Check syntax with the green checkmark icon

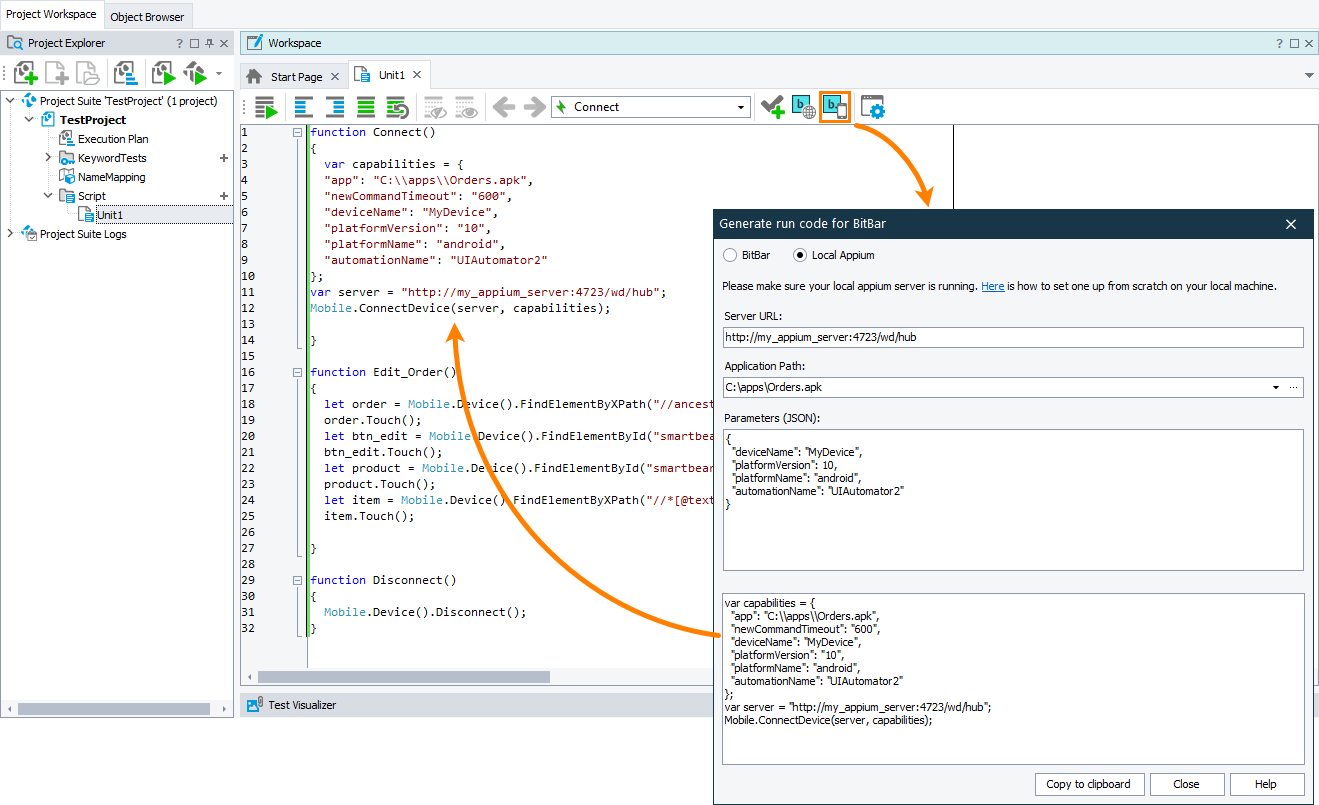[x=773, y=106]
